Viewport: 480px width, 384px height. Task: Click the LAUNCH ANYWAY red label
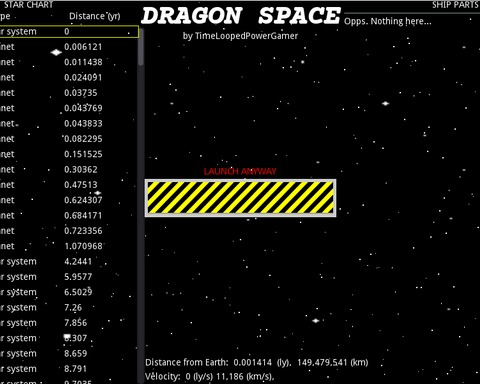(240, 171)
